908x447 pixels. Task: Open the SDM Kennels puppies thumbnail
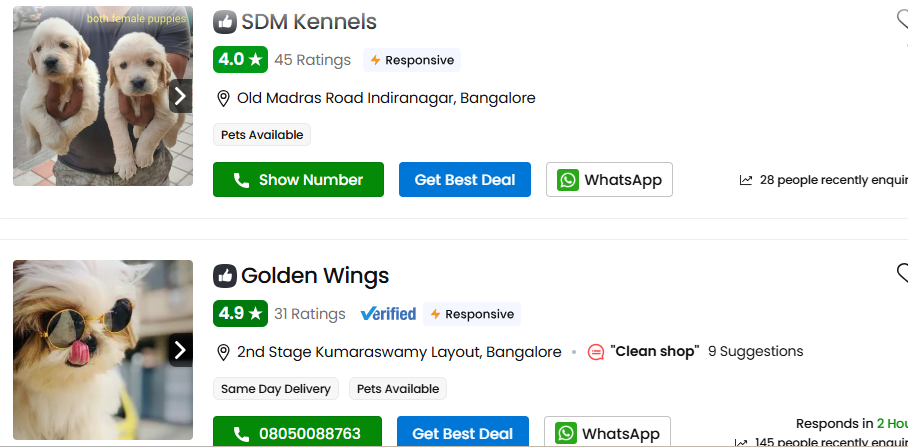(x=95, y=96)
